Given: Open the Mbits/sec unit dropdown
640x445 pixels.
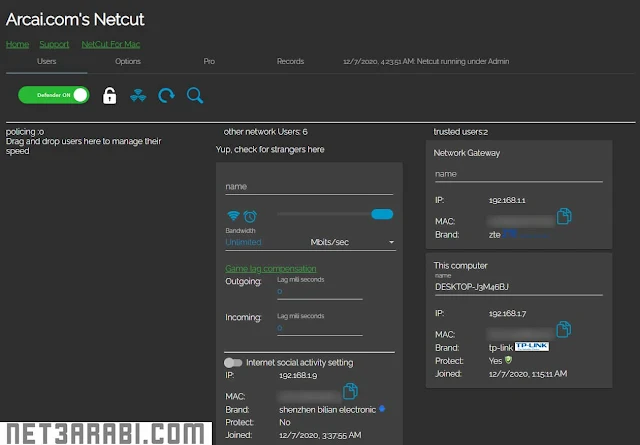Looking at the screenshot, I should [352, 242].
